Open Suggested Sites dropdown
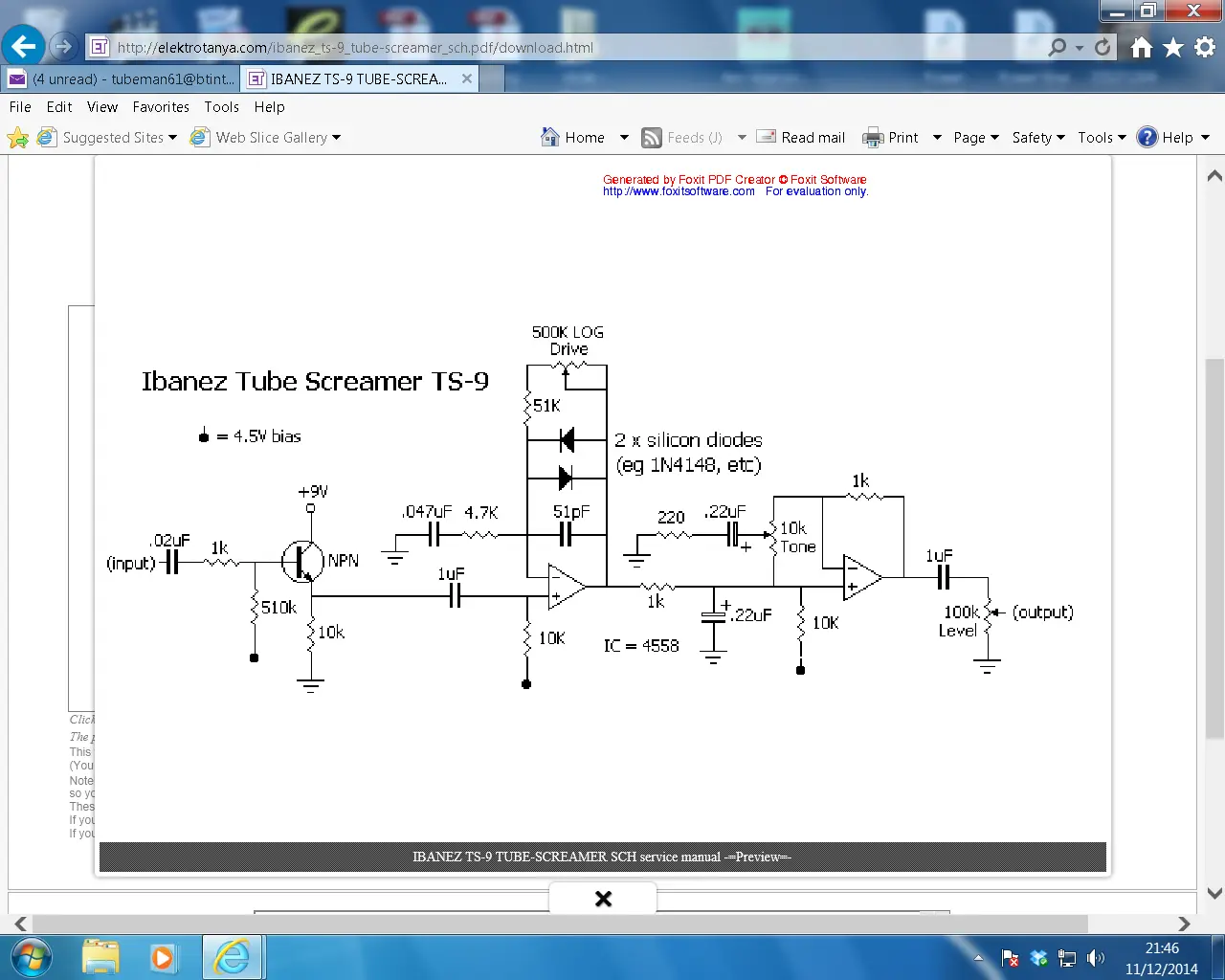This screenshot has width=1225, height=980. tap(107, 137)
